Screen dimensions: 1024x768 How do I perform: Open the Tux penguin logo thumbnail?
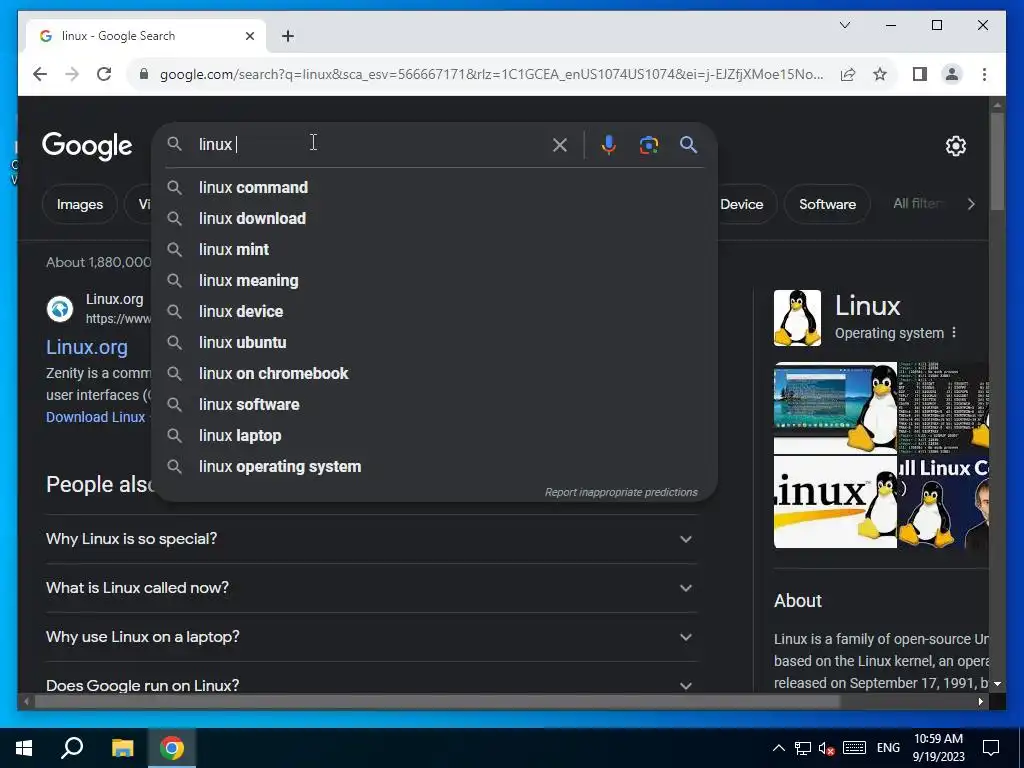point(797,318)
